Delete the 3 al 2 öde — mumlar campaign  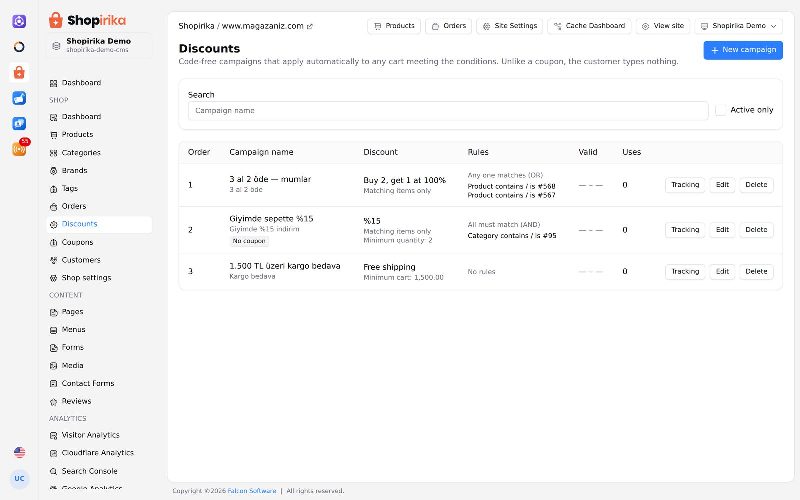point(756,185)
